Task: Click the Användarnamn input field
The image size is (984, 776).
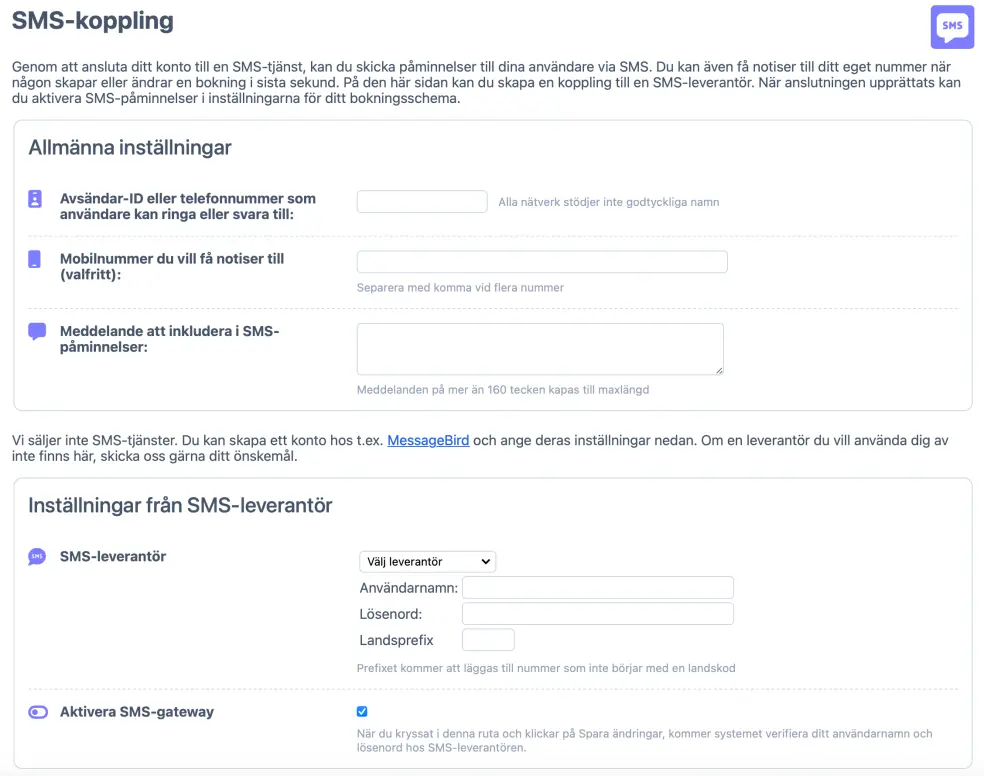Action: click(598, 588)
